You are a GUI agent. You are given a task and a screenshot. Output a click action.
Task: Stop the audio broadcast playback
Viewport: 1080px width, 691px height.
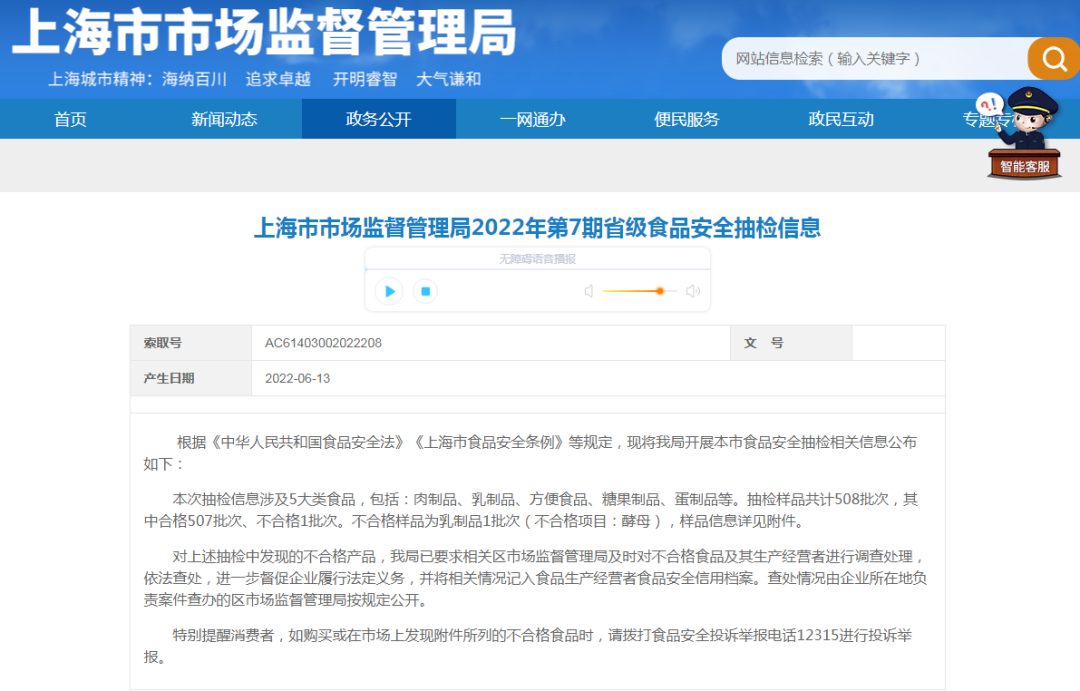[425, 291]
